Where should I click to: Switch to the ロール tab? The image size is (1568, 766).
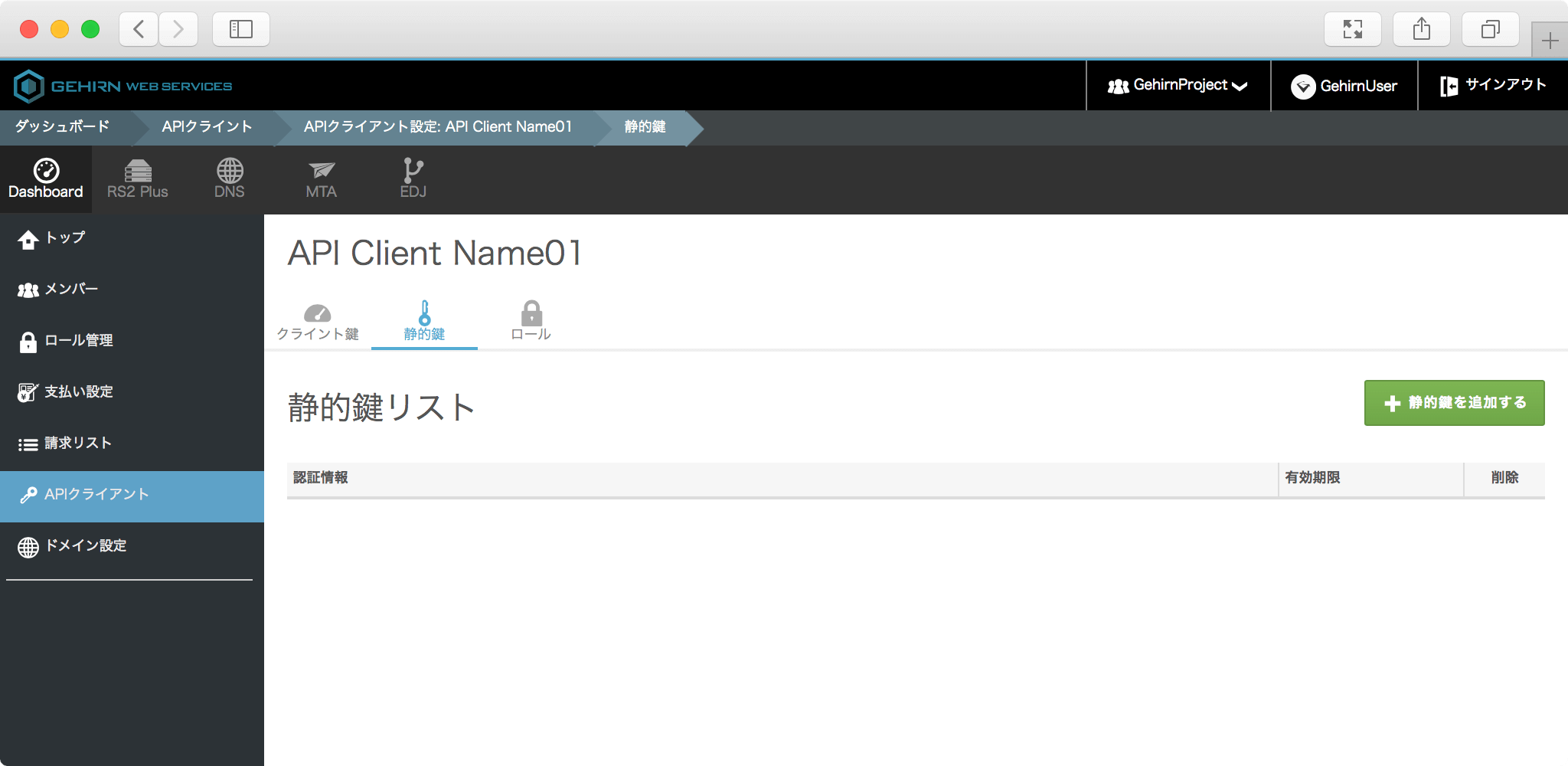pos(531,322)
